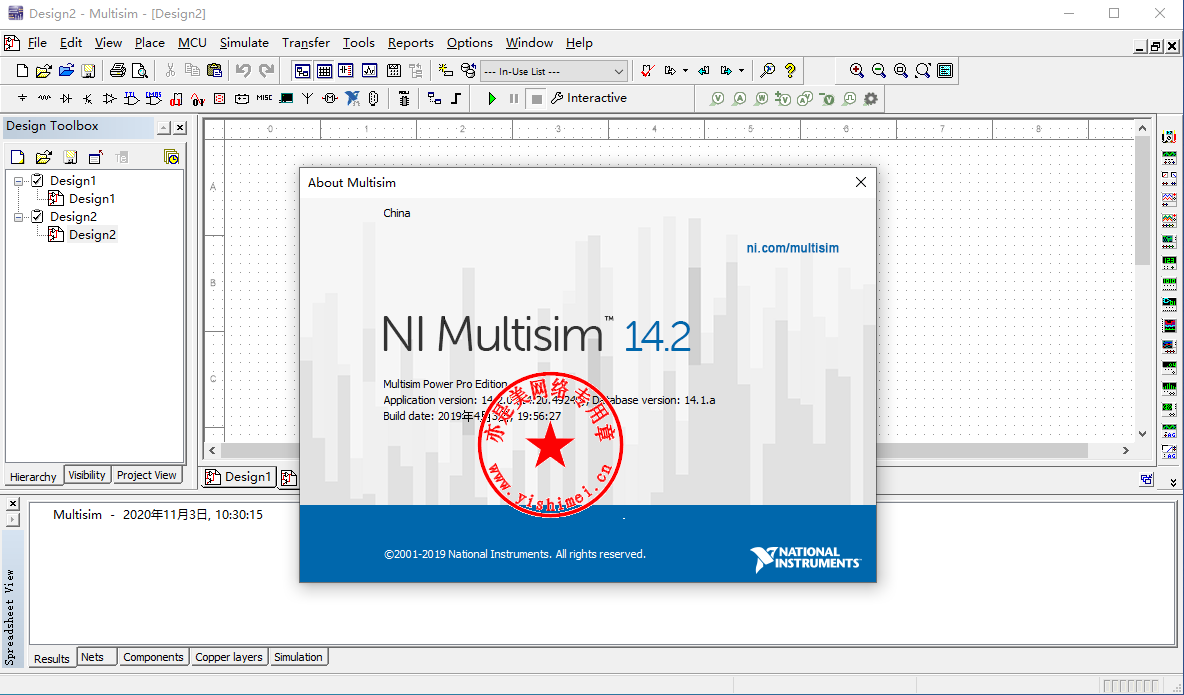Open the forward annotation arrow dropdown
The image size is (1184, 695).
(x=741, y=71)
